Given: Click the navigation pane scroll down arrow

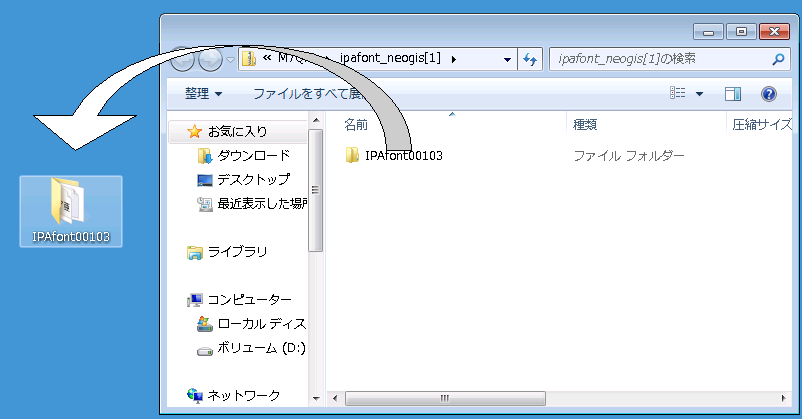Looking at the screenshot, I should 316,399.
